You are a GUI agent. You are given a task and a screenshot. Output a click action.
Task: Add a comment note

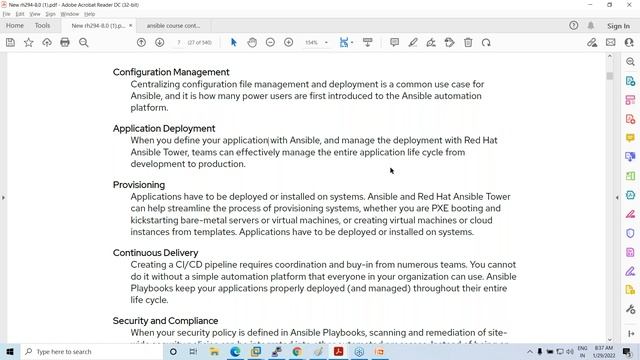[394, 42]
